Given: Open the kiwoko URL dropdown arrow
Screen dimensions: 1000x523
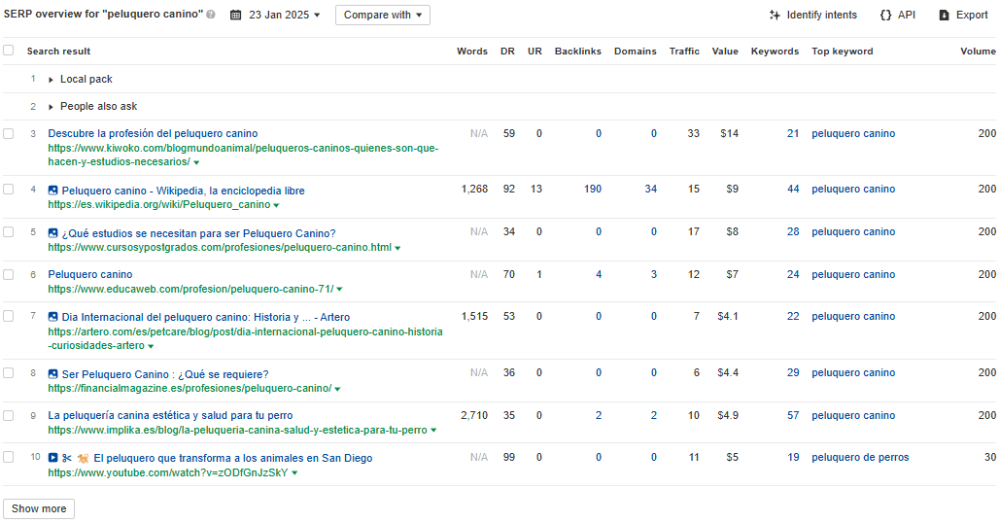Looking at the screenshot, I should pyautogui.click(x=196, y=163).
